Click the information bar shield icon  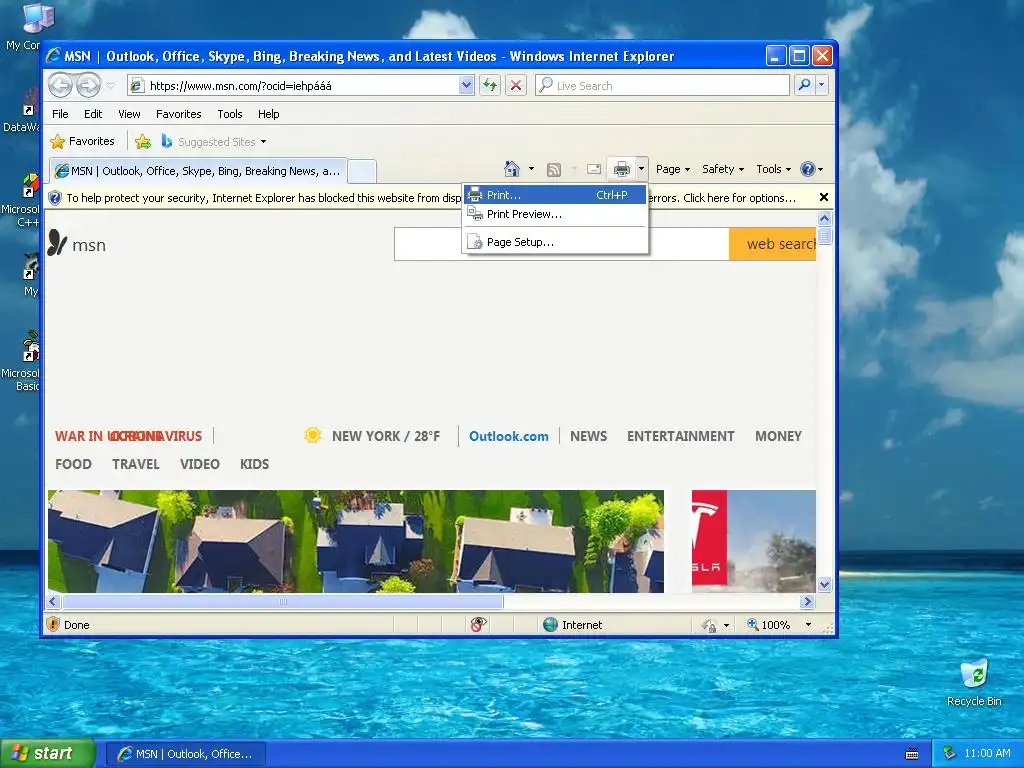pos(56,198)
